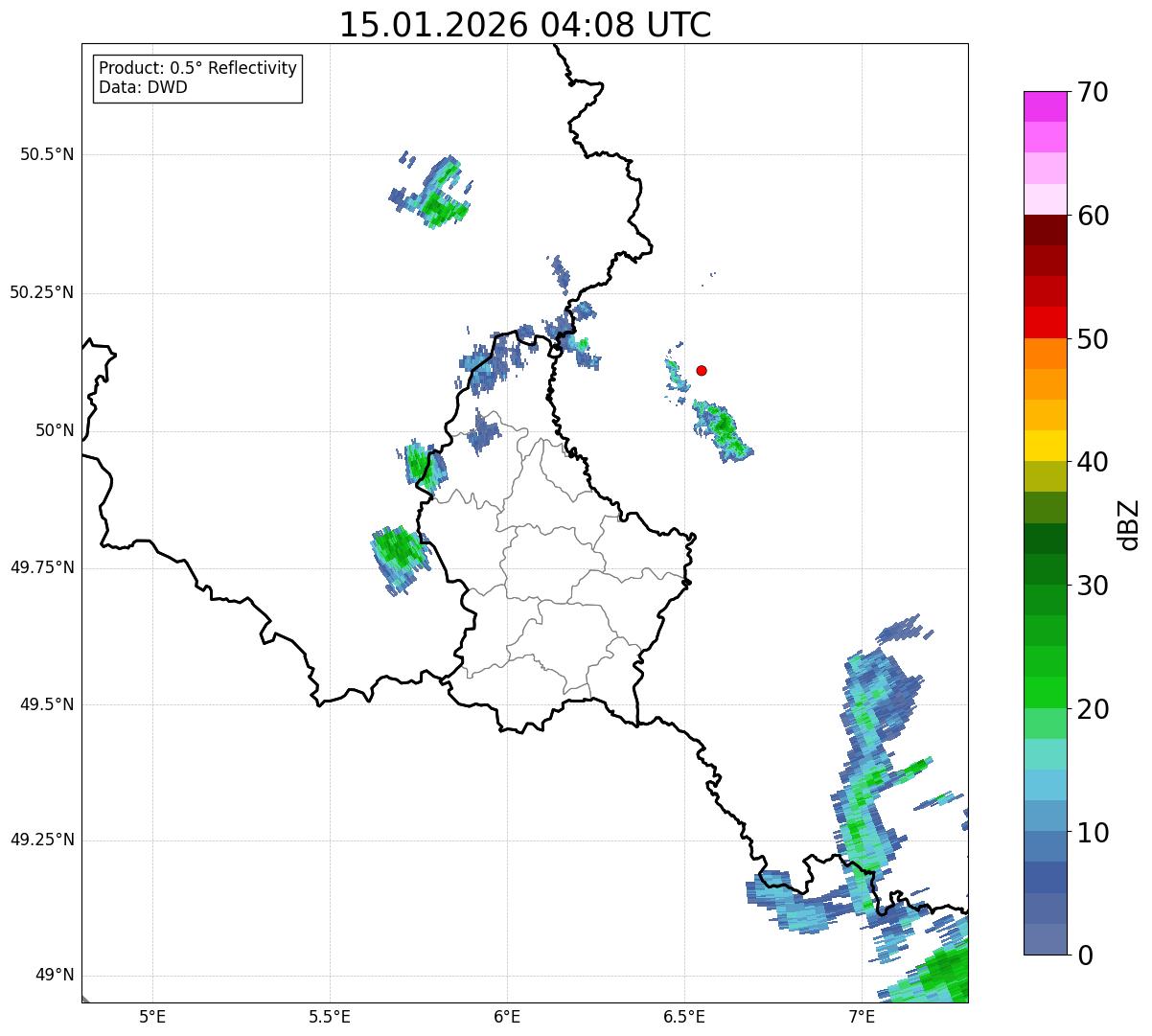Click 'Data: DWD' text
The width and height of the screenshot is (1152, 1036).
coord(143,87)
